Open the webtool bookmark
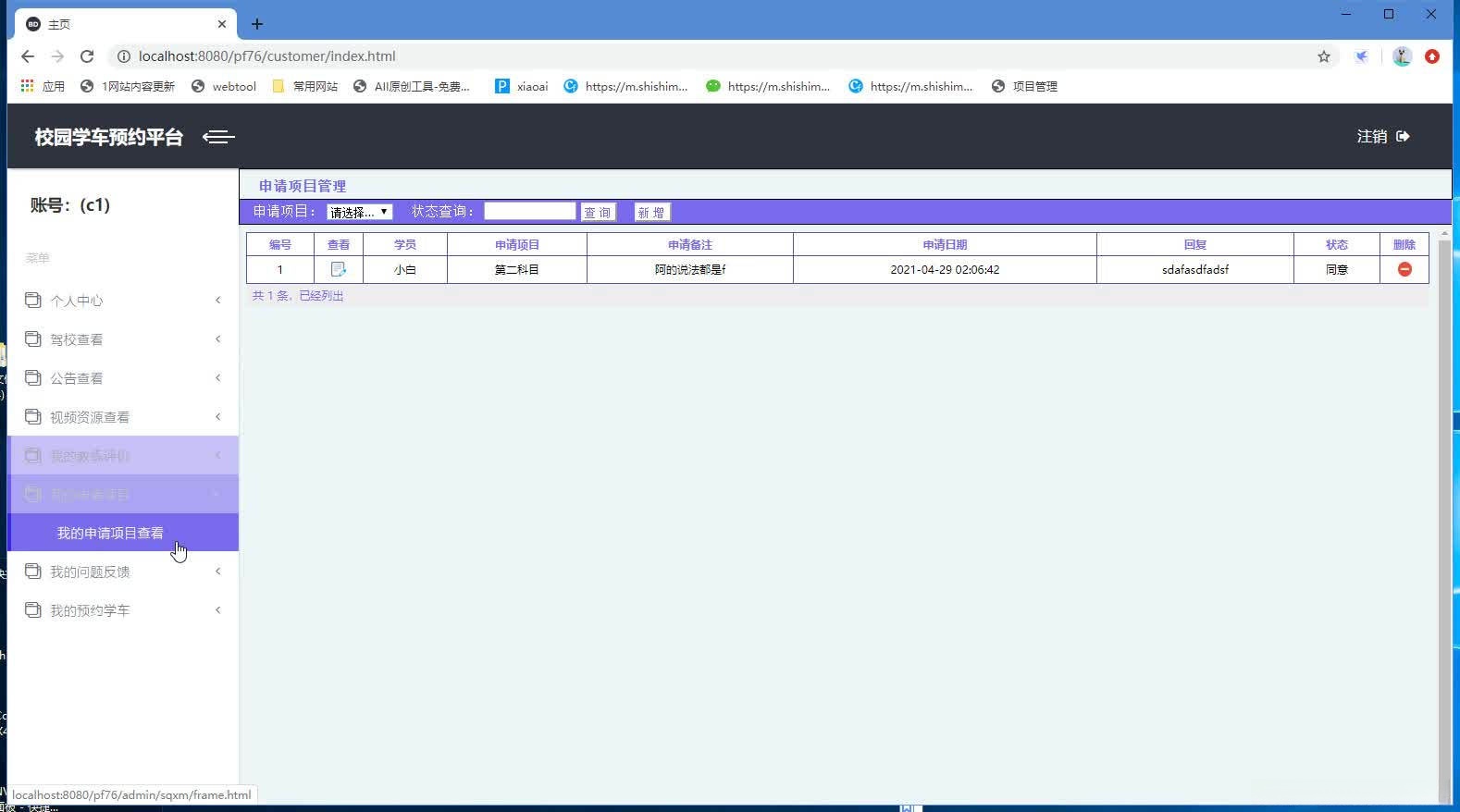The image size is (1460, 812). point(224,86)
